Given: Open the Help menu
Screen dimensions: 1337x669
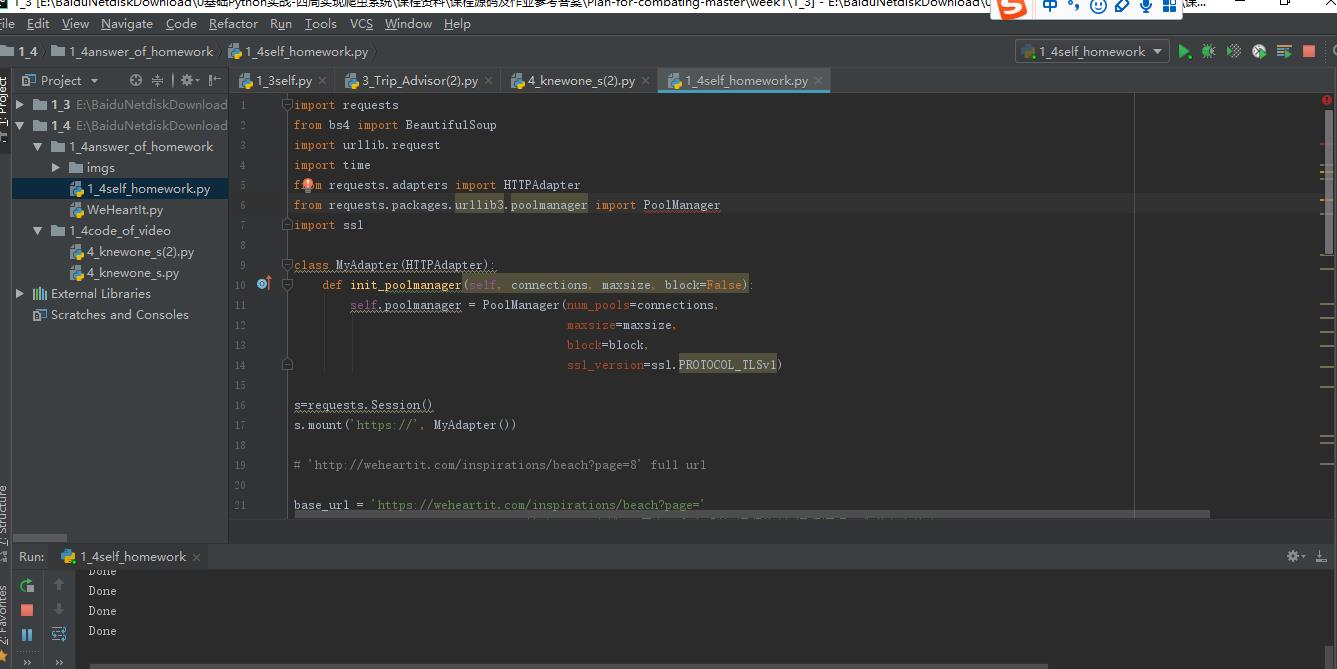Looking at the screenshot, I should coord(457,23).
